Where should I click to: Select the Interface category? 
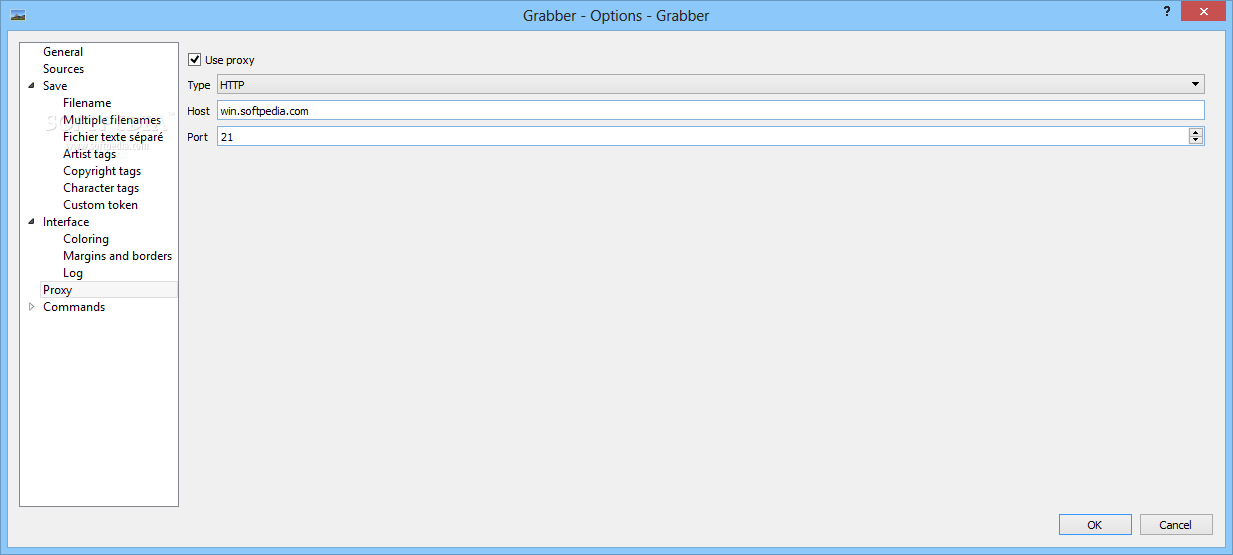pos(66,222)
